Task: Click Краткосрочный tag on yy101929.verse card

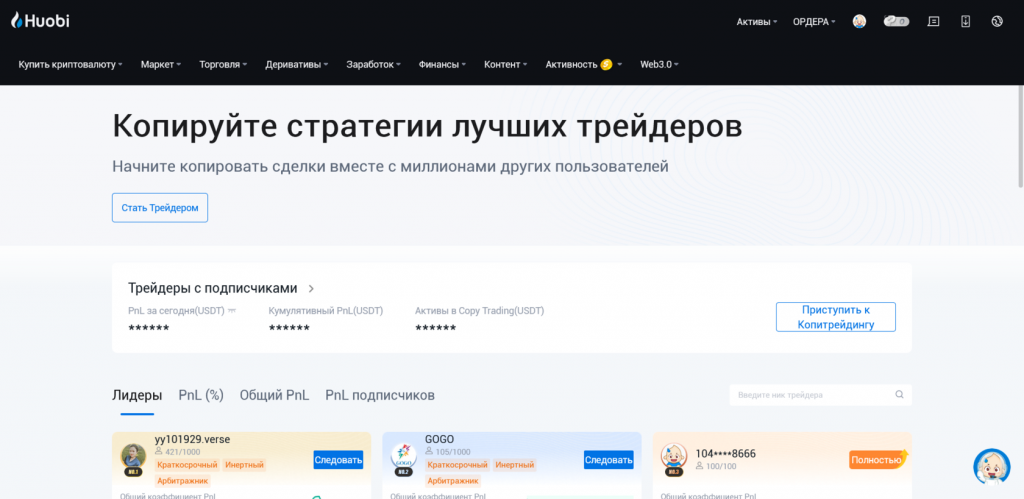Action: coord(187,465)
